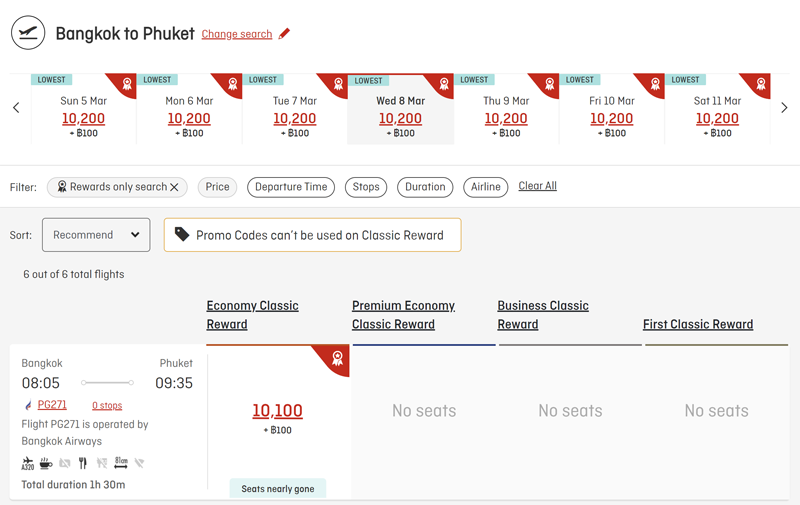Click the red pencil edit icon

tap(284, 34)
